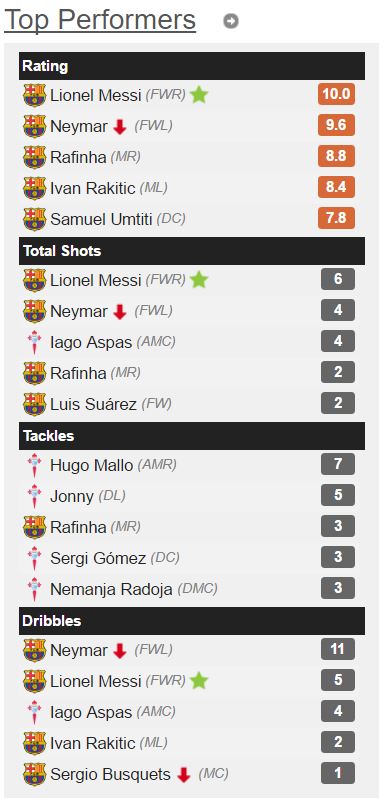Click the Celta crest beside Nemanja Radoja
The height and width of the screenshot is (809, 386).
pos(35,589)
